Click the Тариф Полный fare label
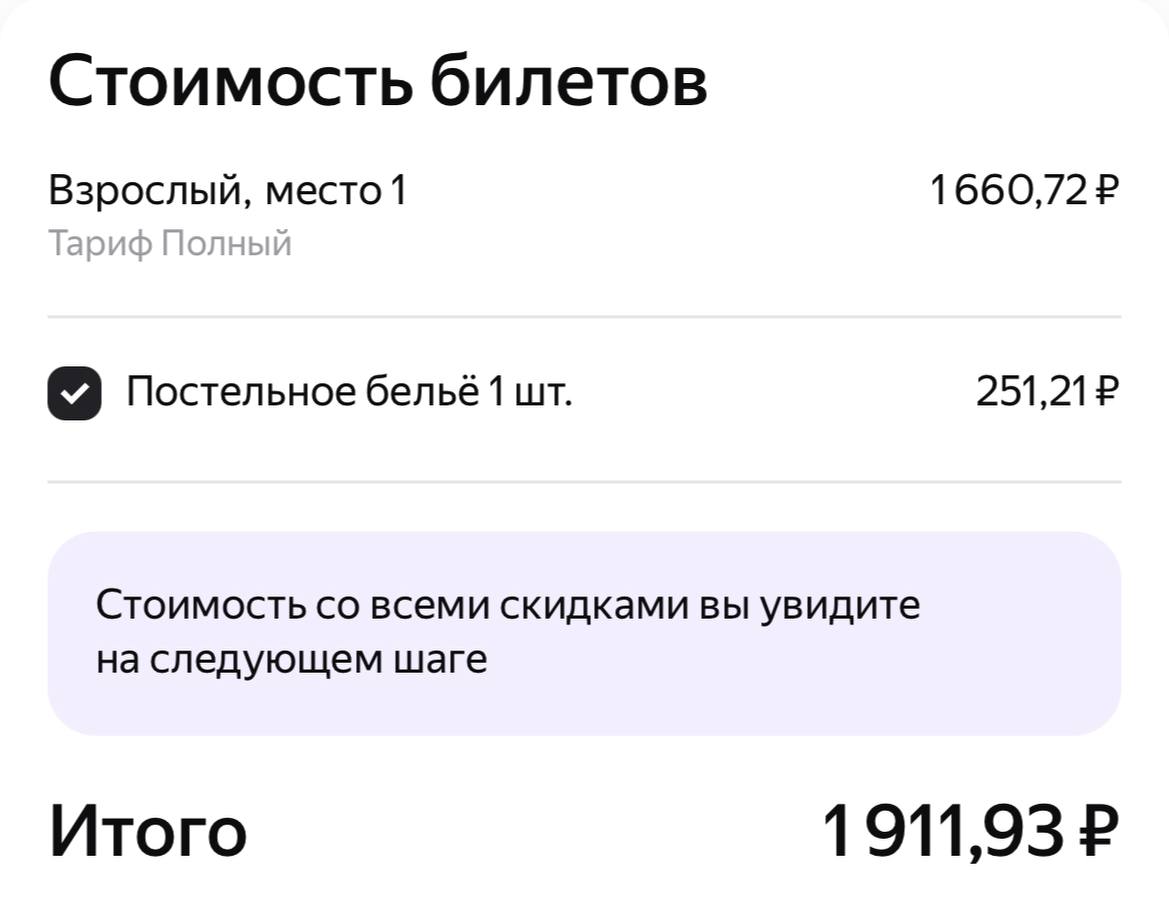1169x902 pixels. (170, 242)
